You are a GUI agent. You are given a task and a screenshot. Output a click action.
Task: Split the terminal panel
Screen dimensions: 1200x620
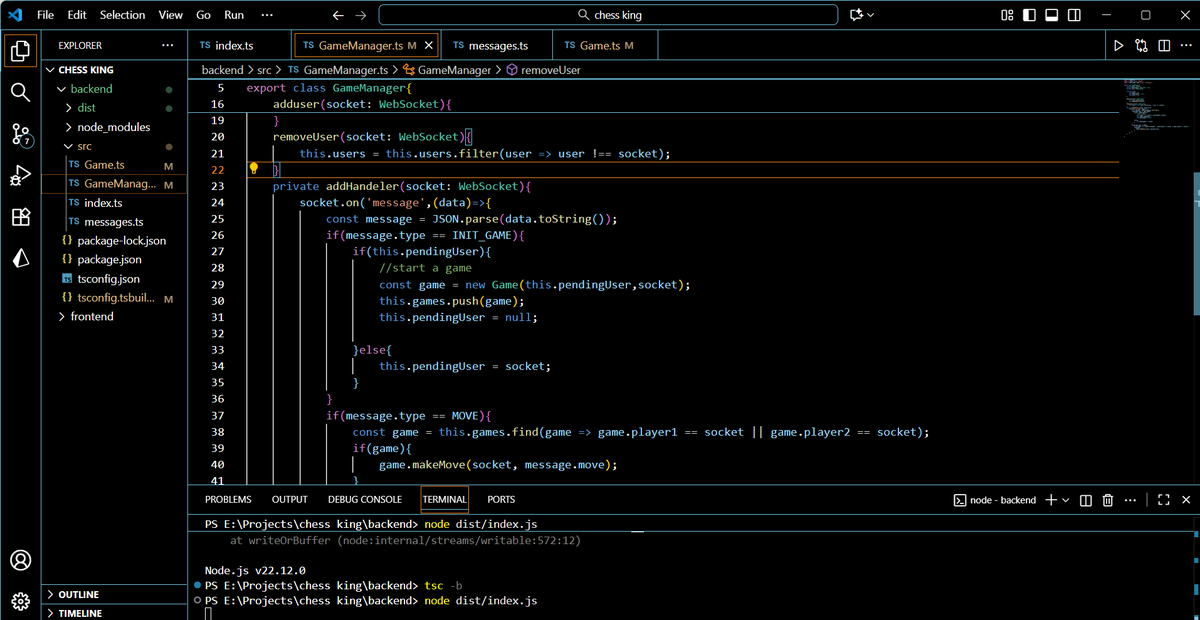[x=1086, y=500]
